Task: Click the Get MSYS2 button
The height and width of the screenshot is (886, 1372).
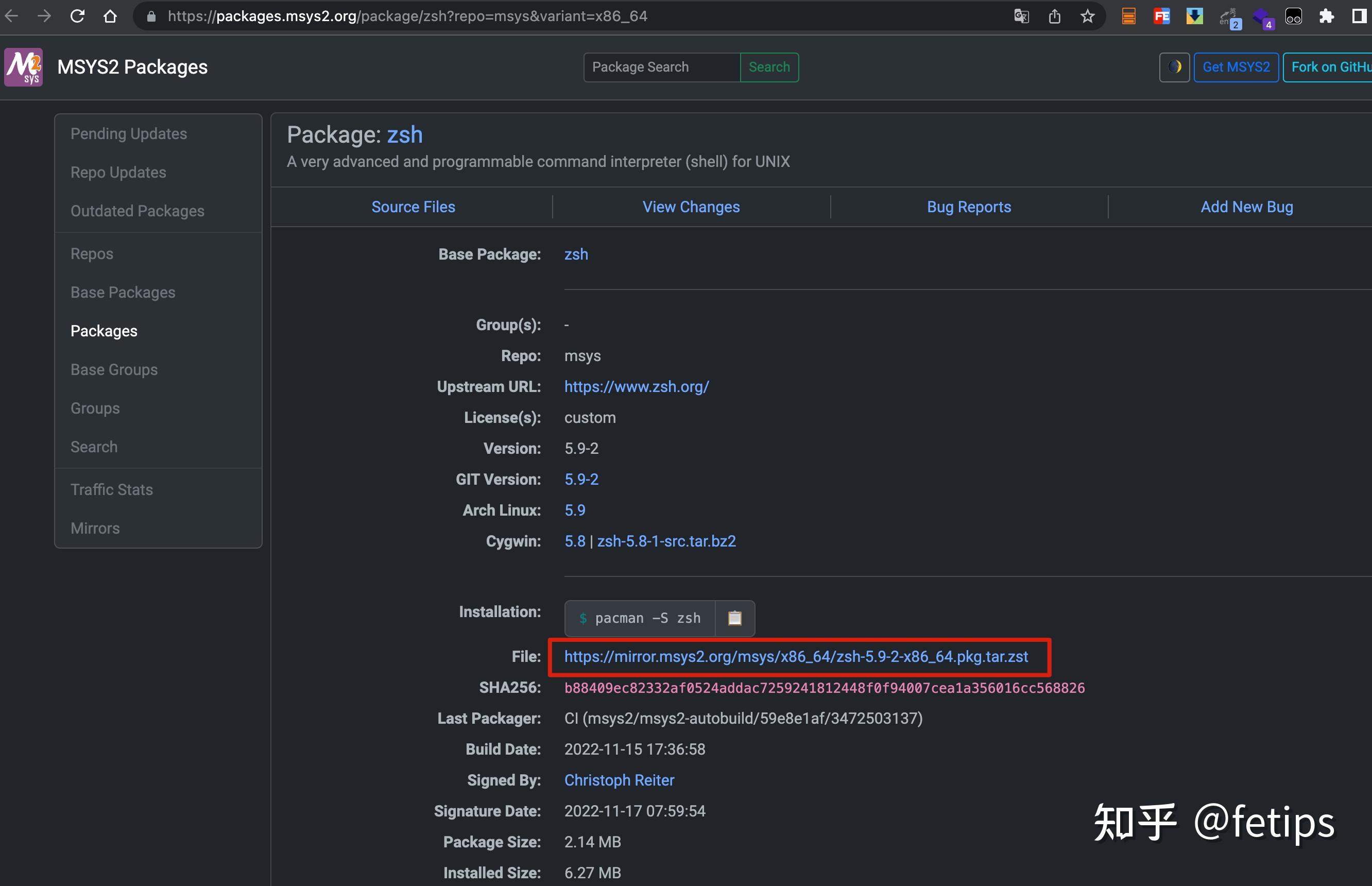Action: [1236, 67]
